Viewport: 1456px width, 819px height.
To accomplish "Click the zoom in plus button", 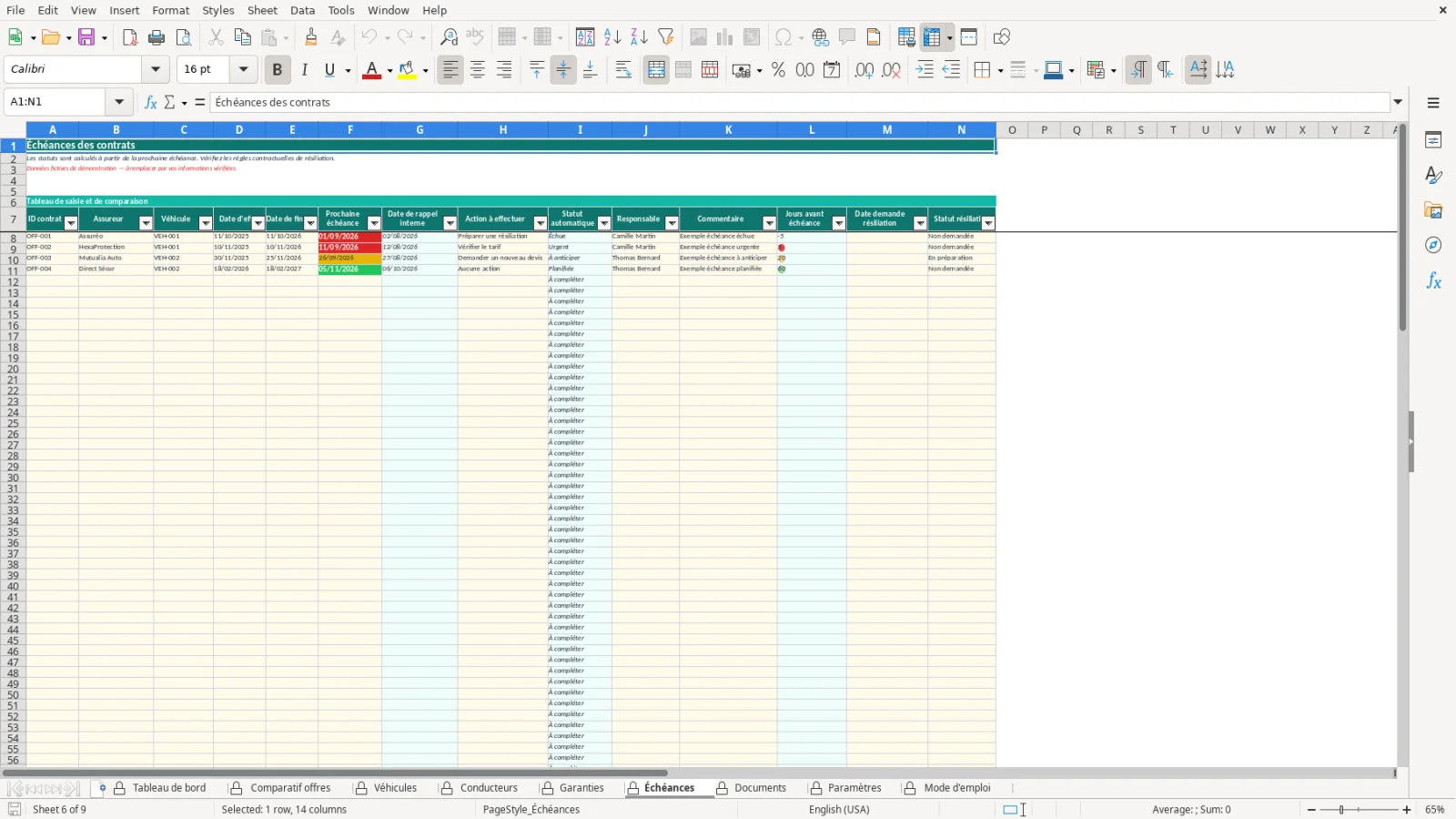I will coord(1407,810).
